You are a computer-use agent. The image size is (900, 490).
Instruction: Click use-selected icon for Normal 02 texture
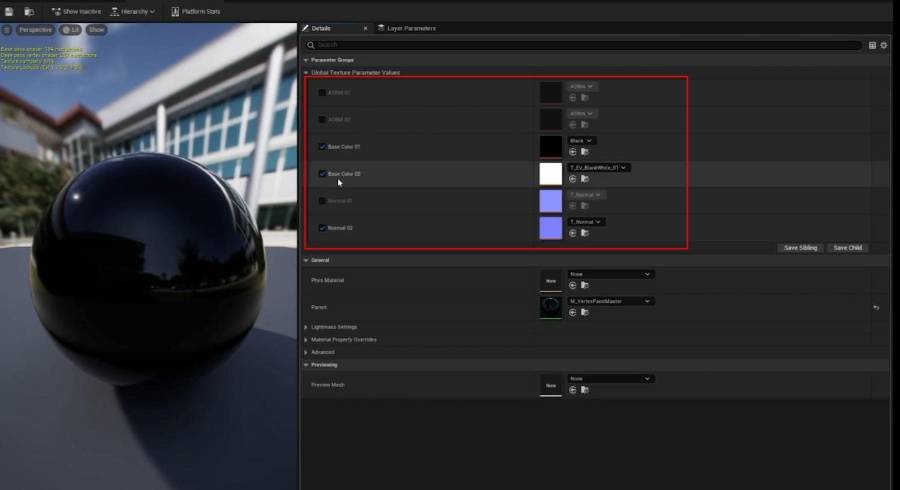tap(572, 233)
